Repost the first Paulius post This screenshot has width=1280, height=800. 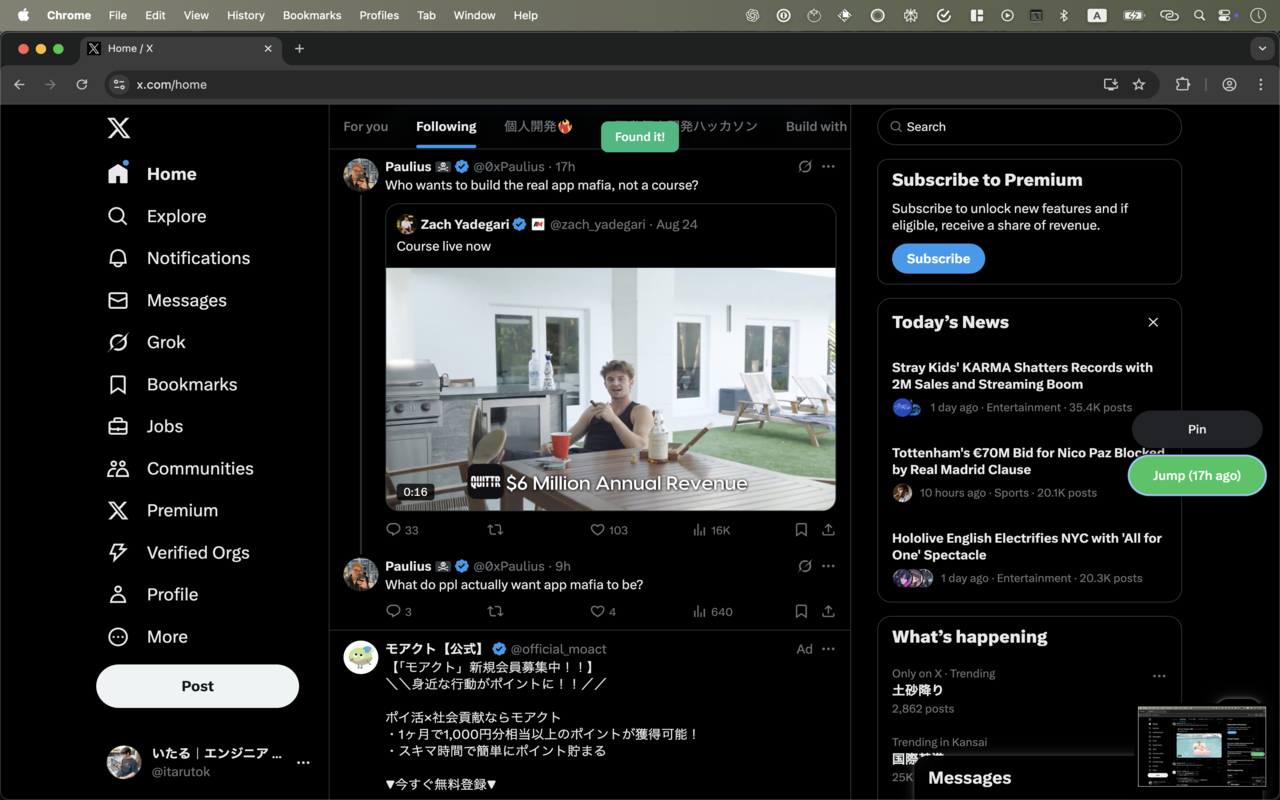pos(495,530)
